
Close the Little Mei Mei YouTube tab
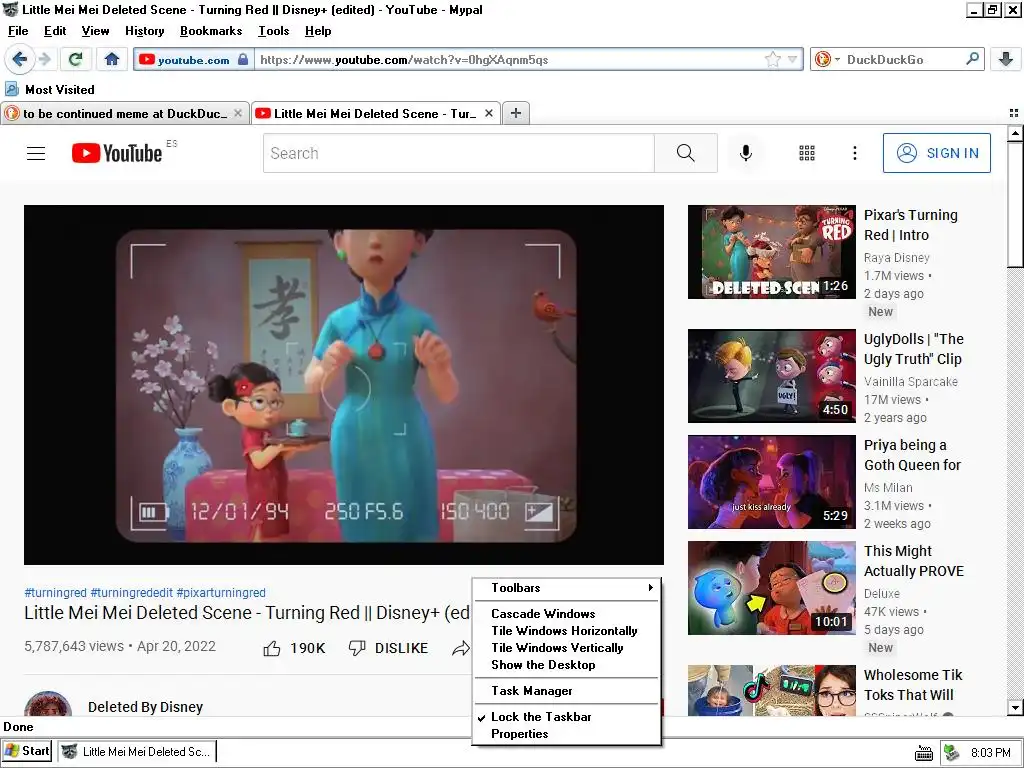click(x=488, y=113)
